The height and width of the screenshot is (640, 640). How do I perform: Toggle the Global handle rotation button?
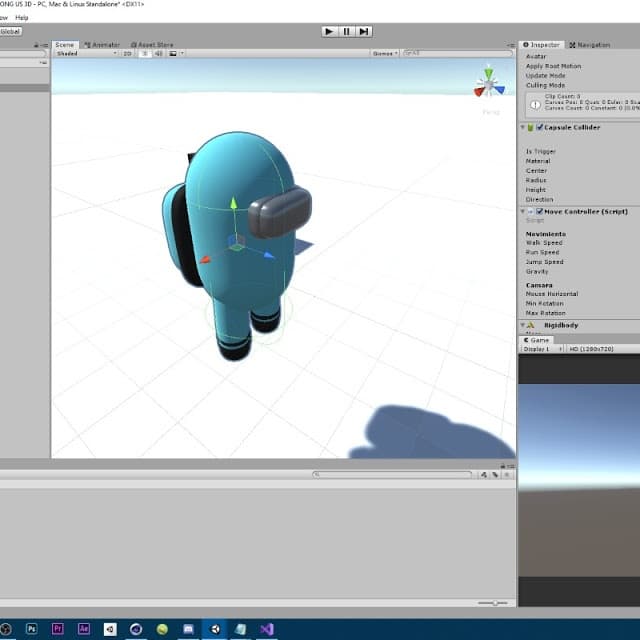(11, 31)
